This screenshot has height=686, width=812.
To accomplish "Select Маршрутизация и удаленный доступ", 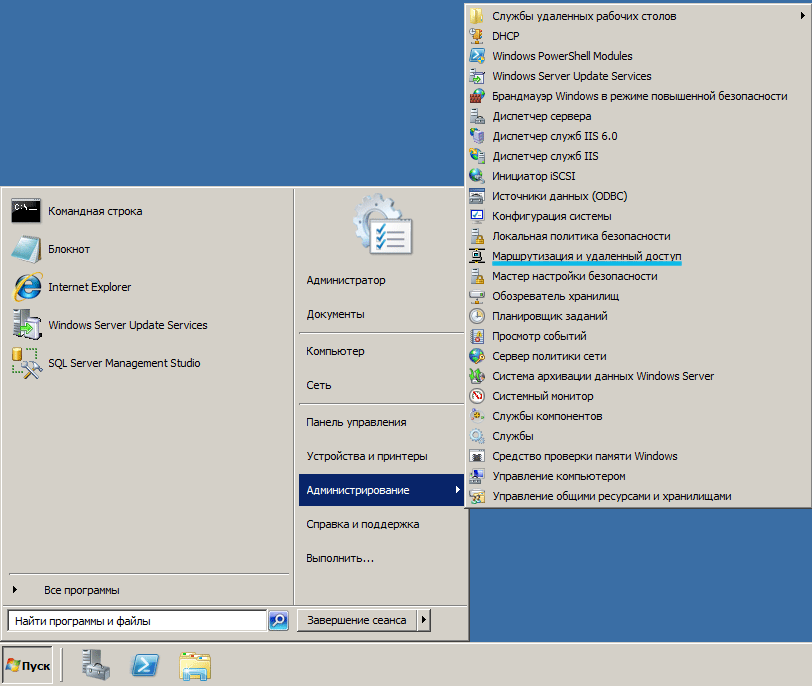I will 586,256.
